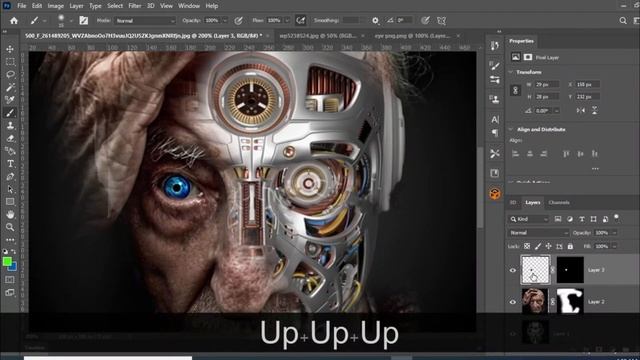Toggle visibility of Layer 2
The height and width of the screenshot is (360, 640).
point(513,302)
